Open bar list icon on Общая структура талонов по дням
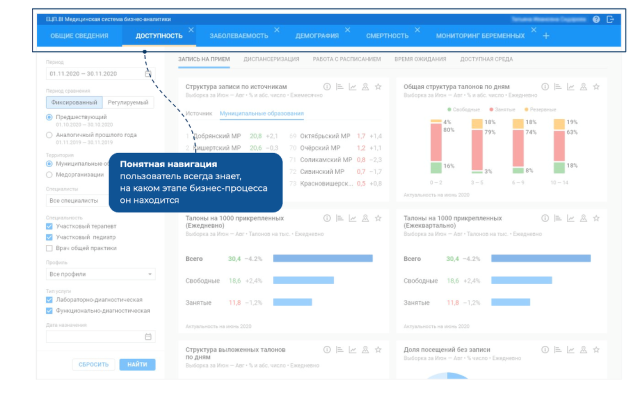Screen dimensions: 640x403 pos(558,87)
